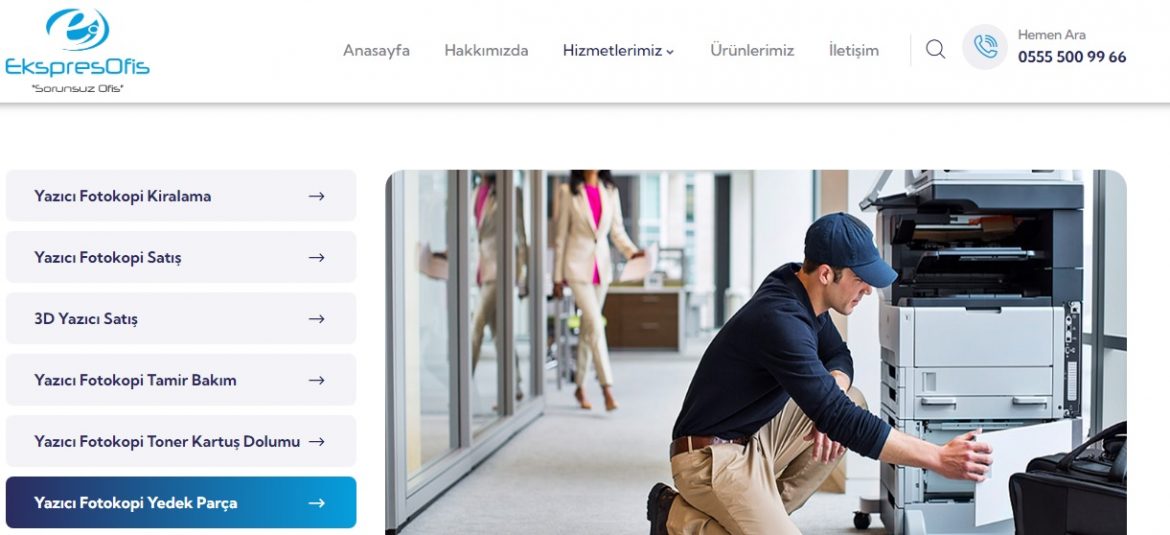Click arrow beside 3D Yazıcı Satış
1170x535 pixels.
click(316, 319)
